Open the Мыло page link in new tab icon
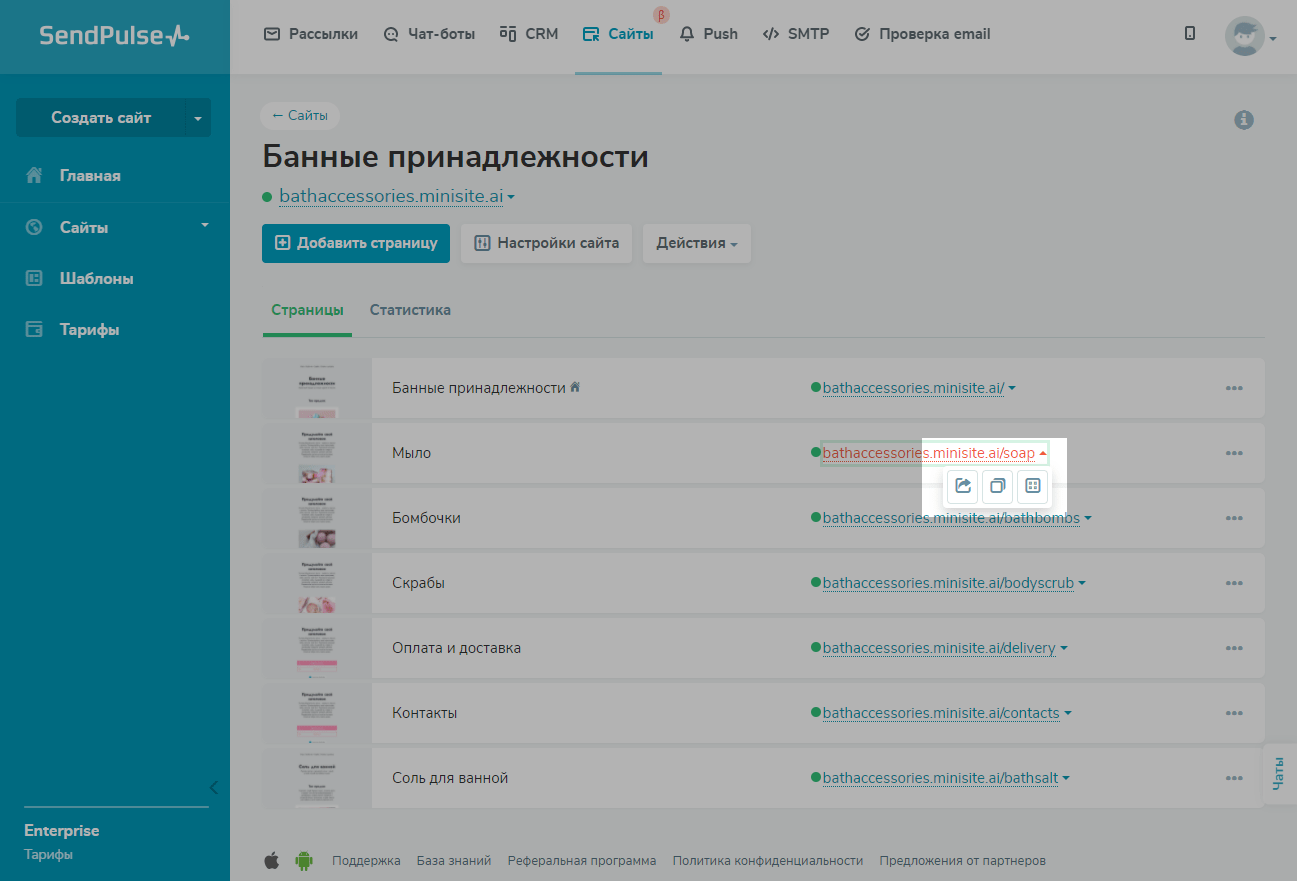The width and height of the screenshot is (1297, 881). (x=963, y=486)
